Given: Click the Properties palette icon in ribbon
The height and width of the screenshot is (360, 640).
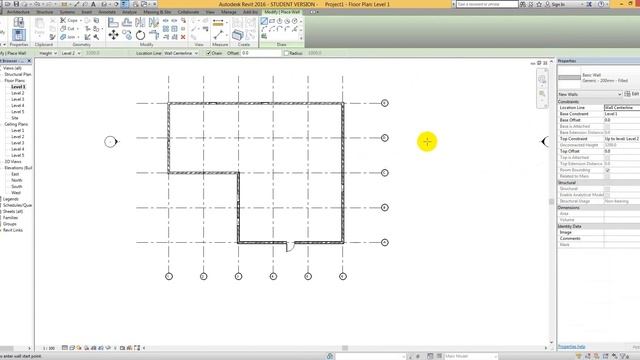Looking at the screenshot, I should pos(18,35).
